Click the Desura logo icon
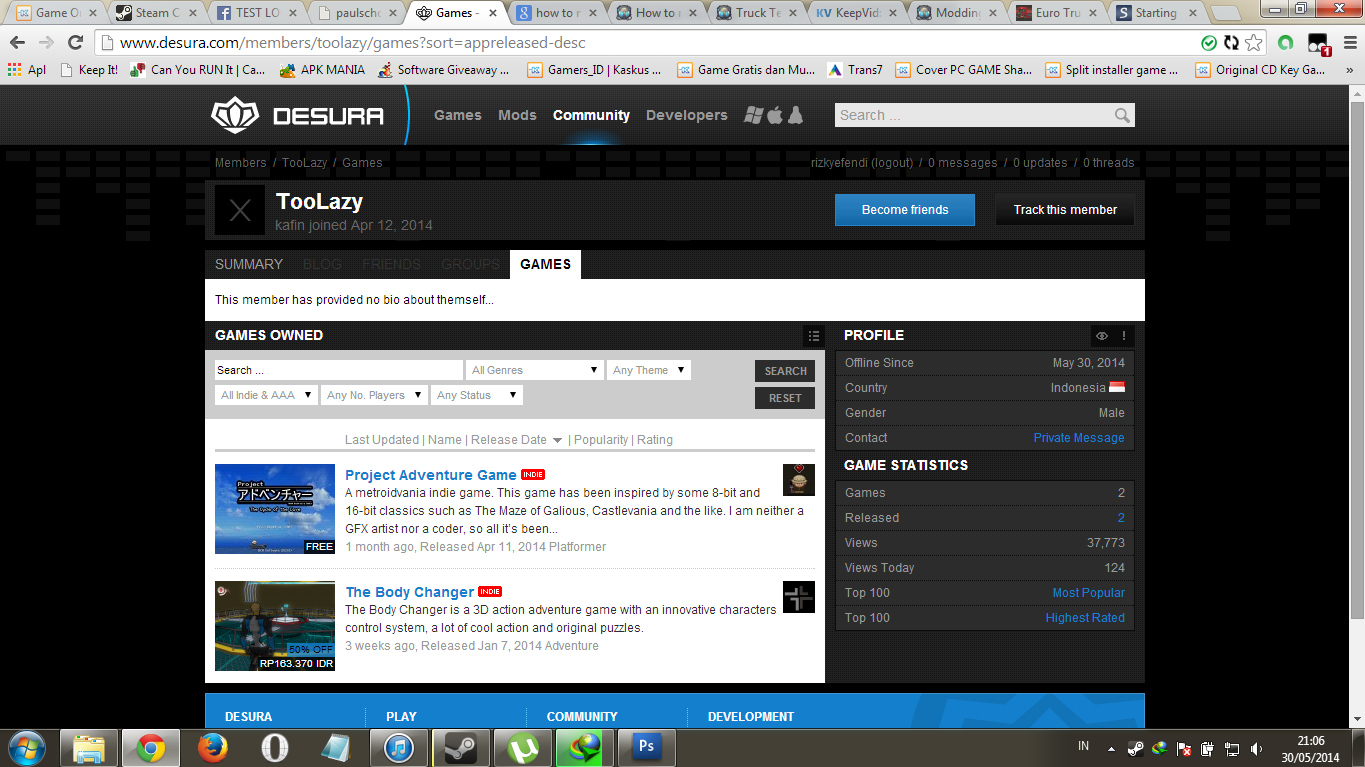This screenshot has width=1365, height=767. [x=235, y=115]
